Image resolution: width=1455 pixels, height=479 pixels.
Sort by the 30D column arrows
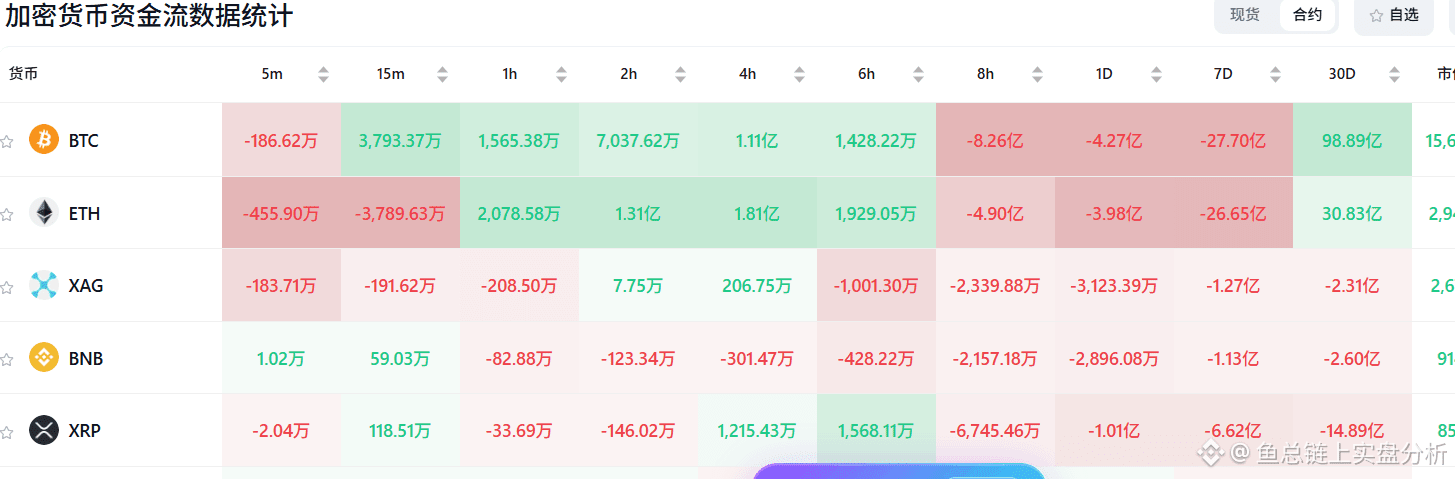point(1394,74)
